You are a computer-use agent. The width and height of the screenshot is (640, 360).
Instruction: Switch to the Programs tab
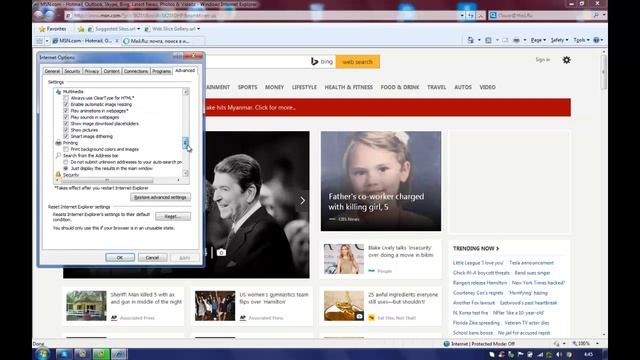point(161,71)
